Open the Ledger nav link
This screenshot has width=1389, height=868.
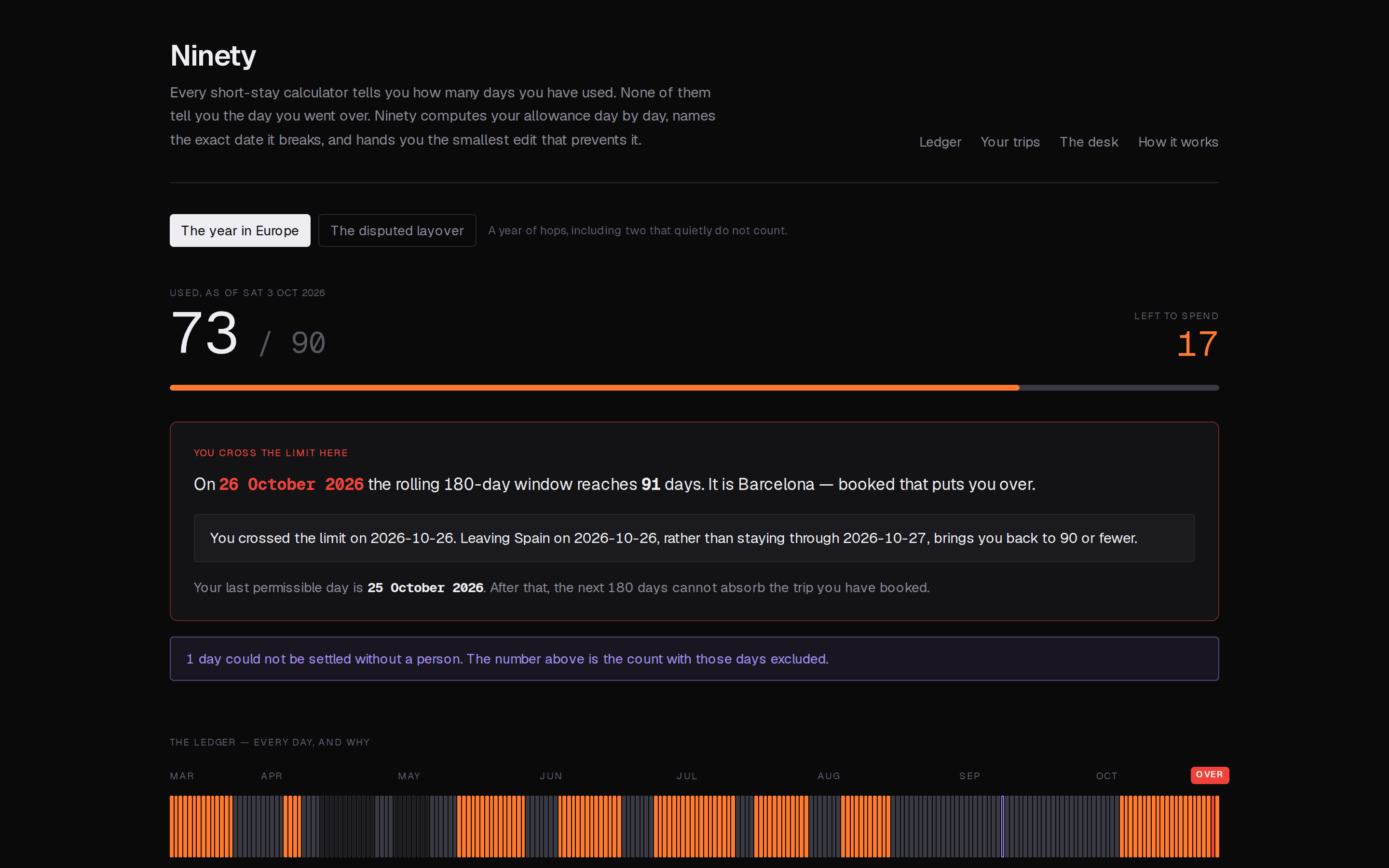click(x=940, y=142)
